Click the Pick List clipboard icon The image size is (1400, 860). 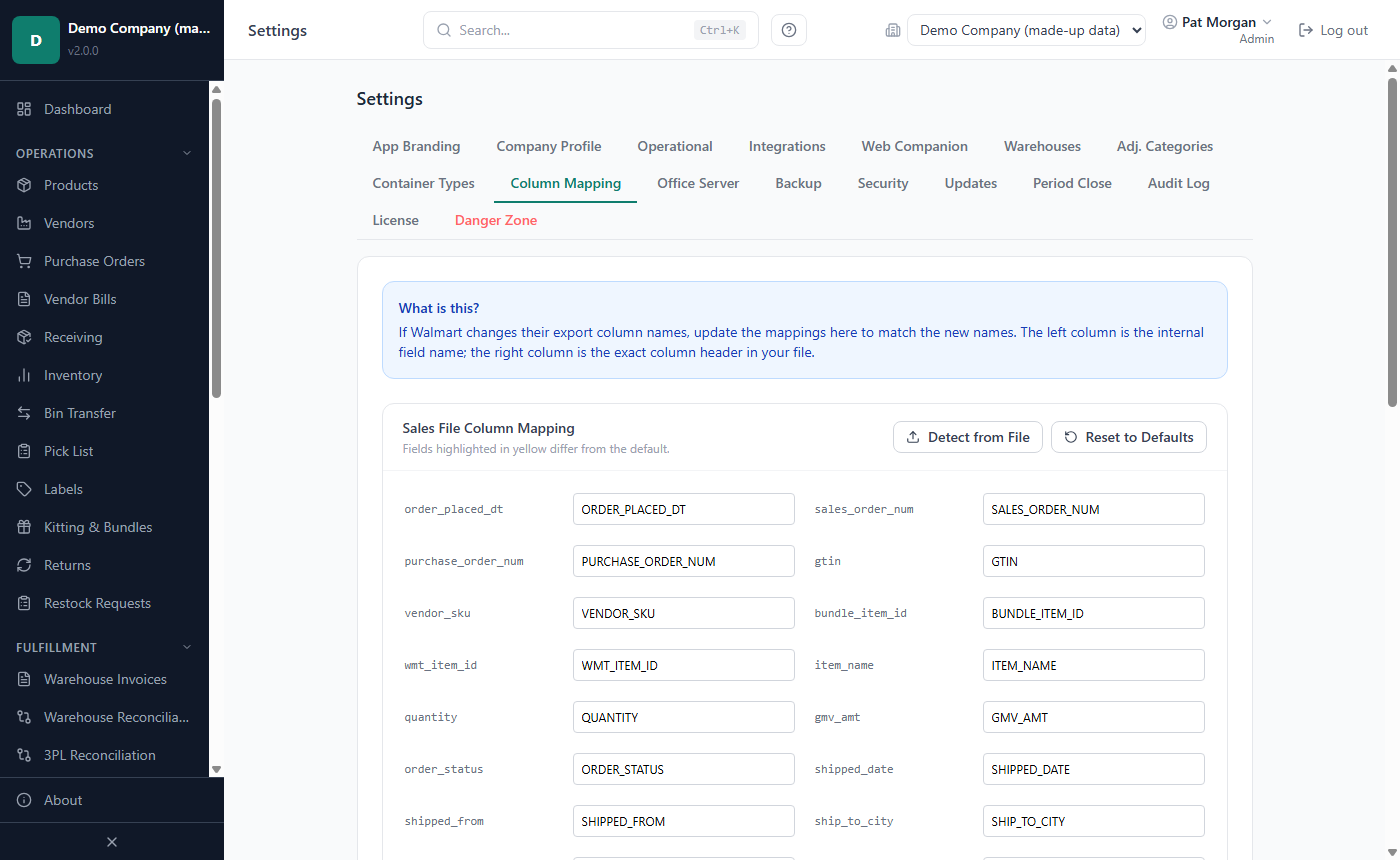tap(24, 451)
